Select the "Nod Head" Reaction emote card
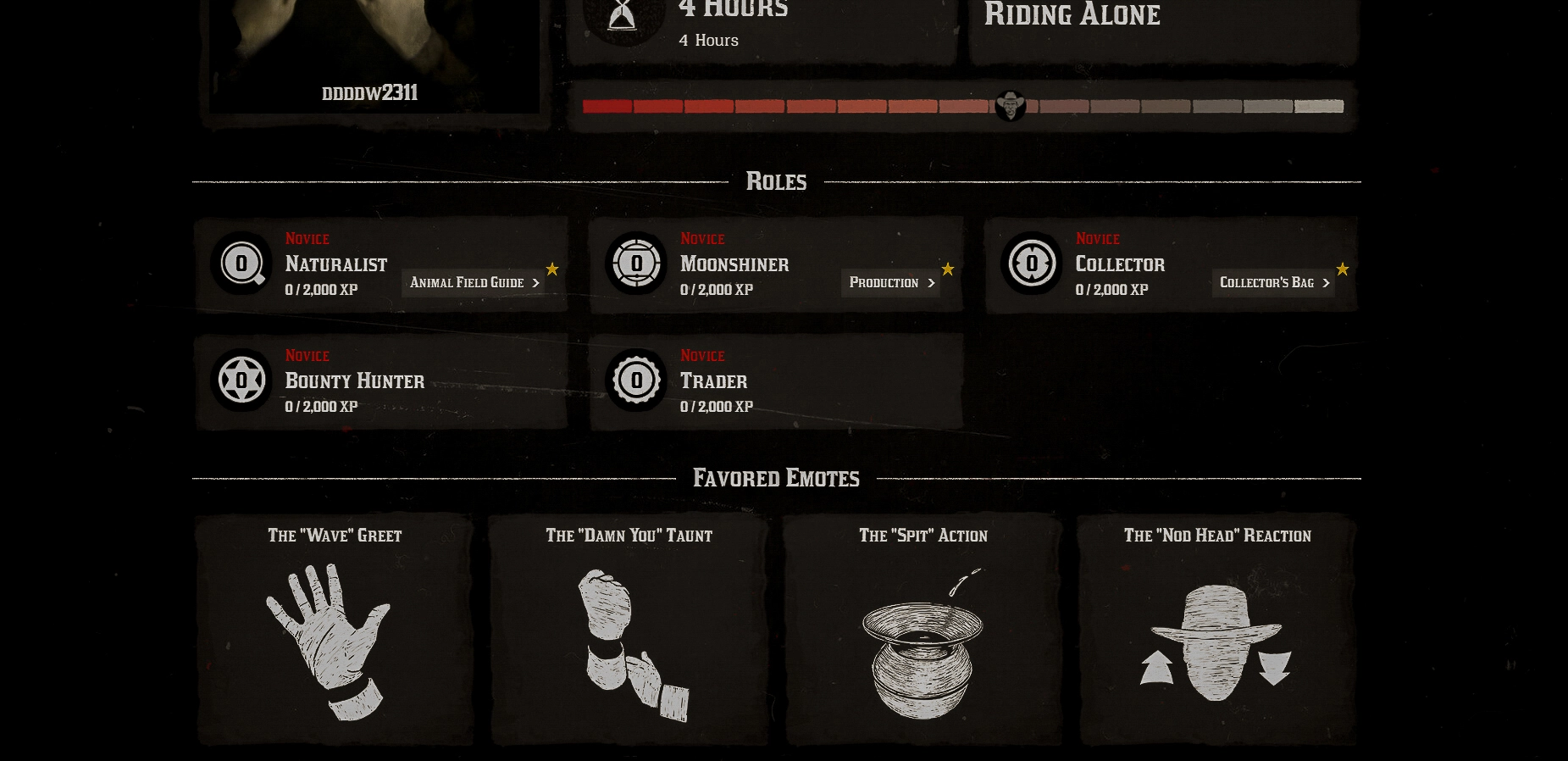The image size is (1568, 761). (x=1217, y=629)
